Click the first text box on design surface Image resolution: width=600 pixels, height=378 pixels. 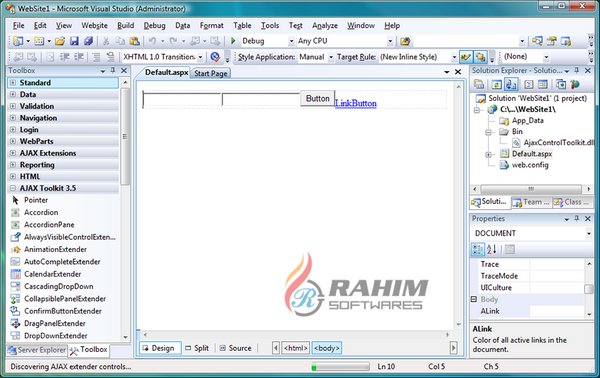click(x=182, y=100)
